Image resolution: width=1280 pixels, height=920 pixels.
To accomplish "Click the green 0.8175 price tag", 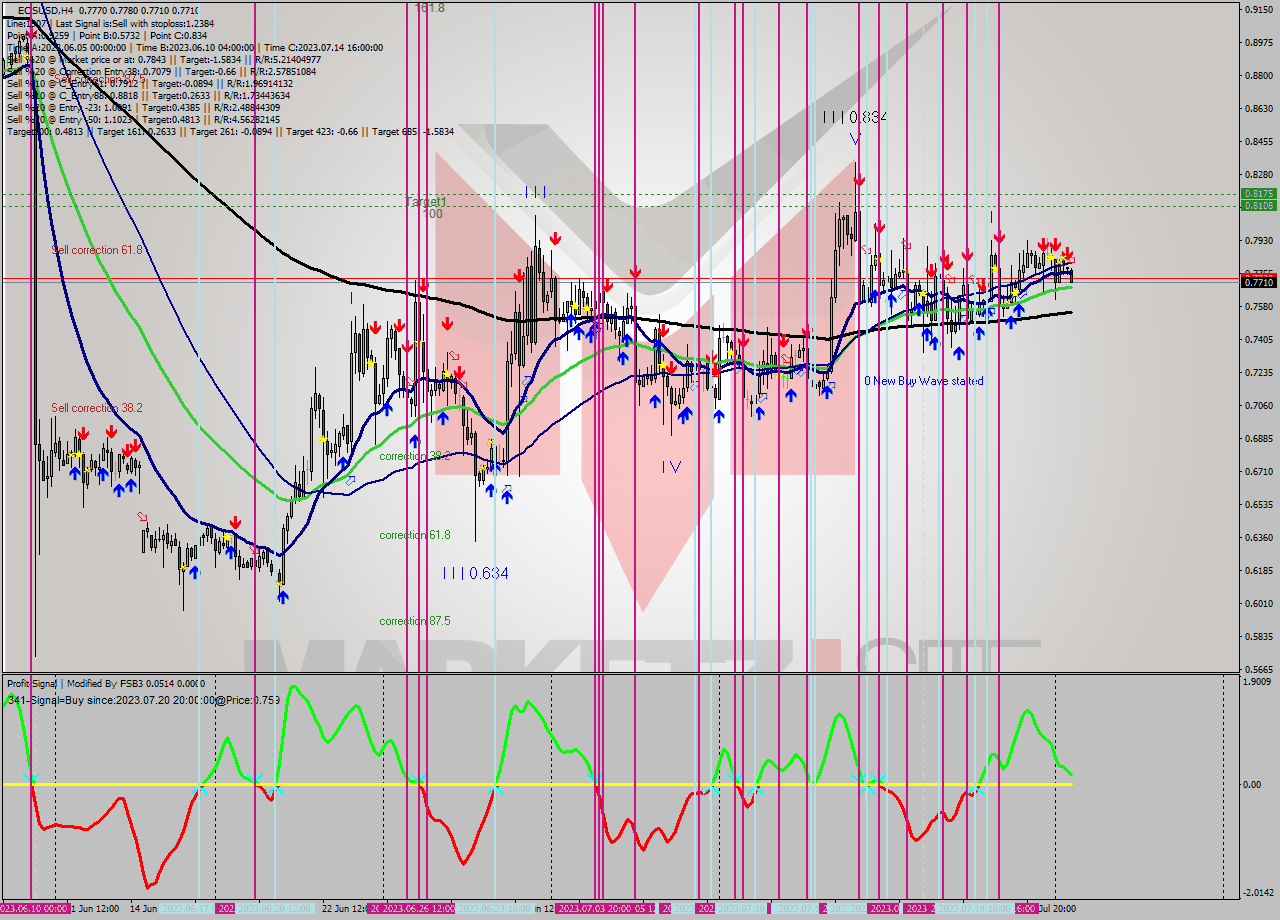I will [x=1257, y=193].
